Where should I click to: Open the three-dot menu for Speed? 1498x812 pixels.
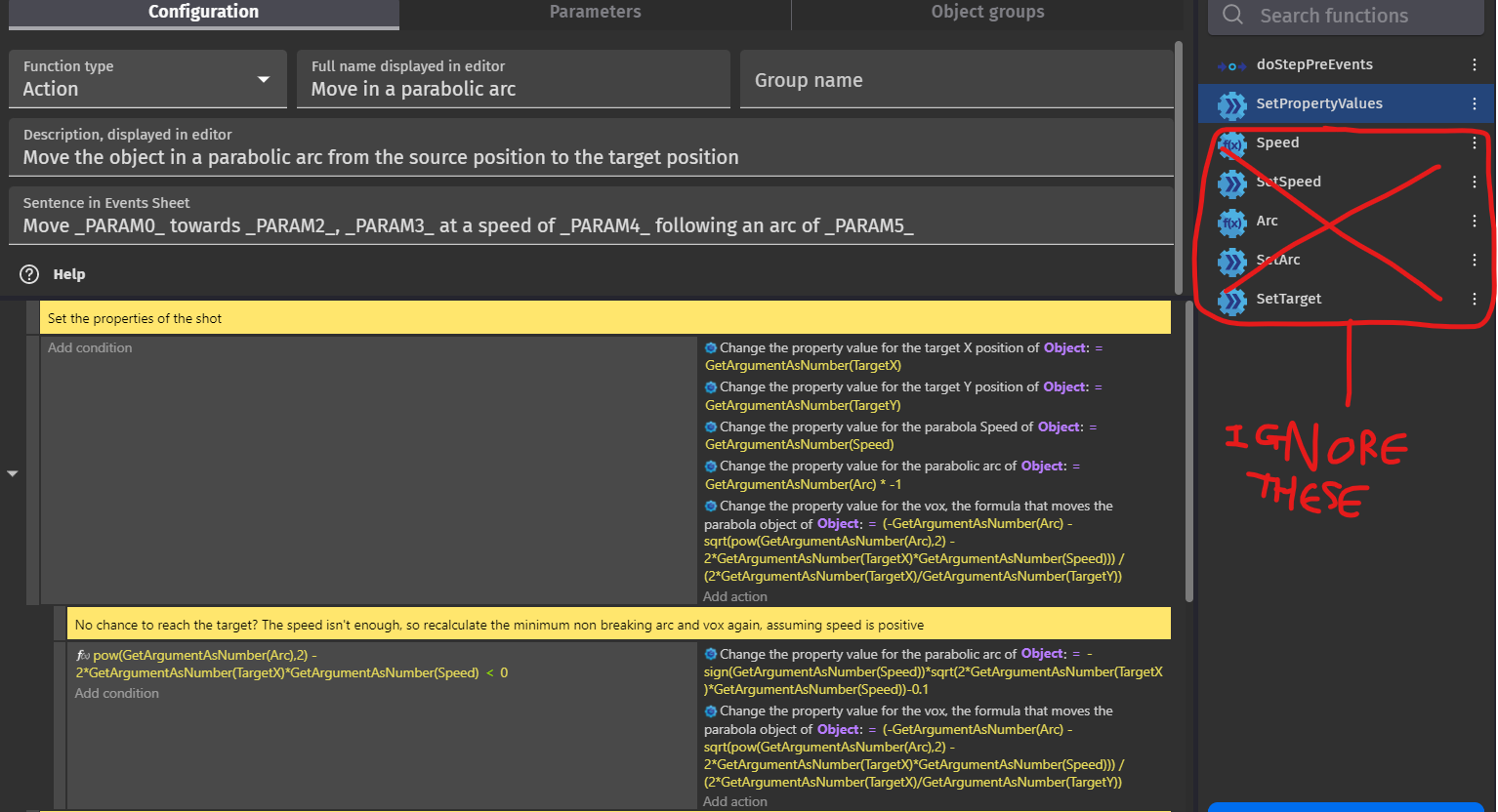1476,142
